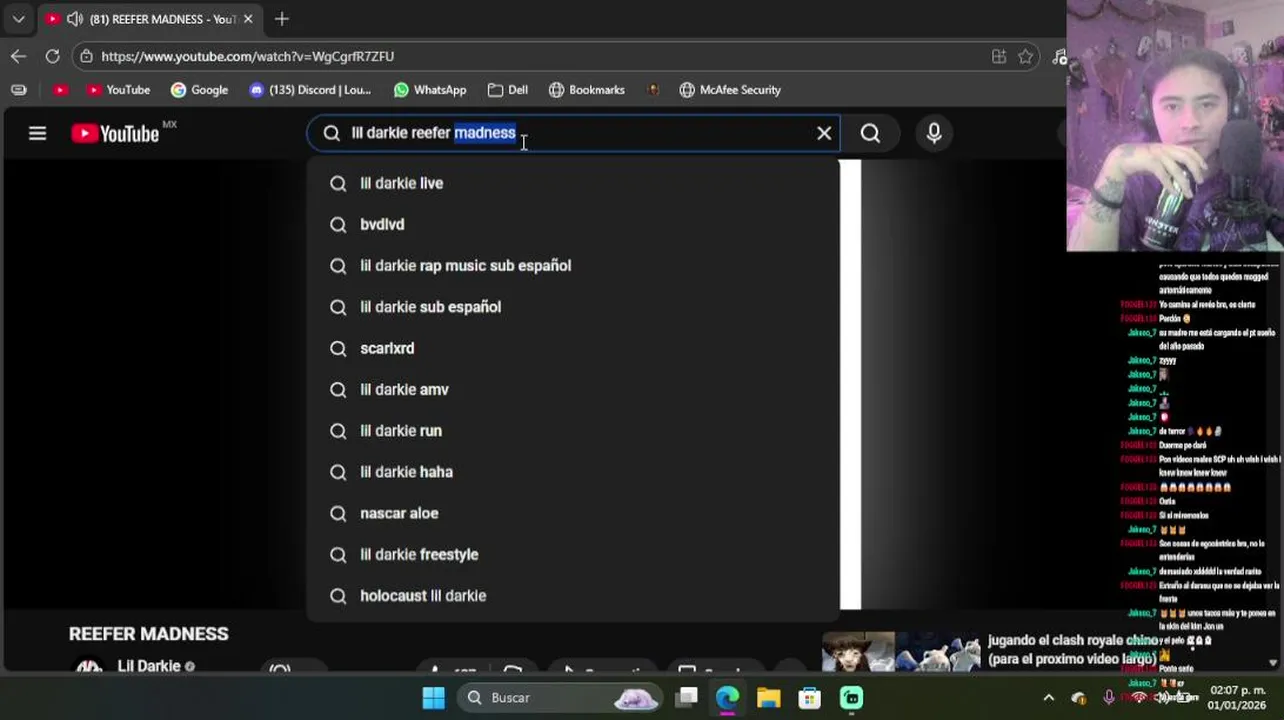
Task: Clear the search box with X
Action: click(x=824, y=133)
